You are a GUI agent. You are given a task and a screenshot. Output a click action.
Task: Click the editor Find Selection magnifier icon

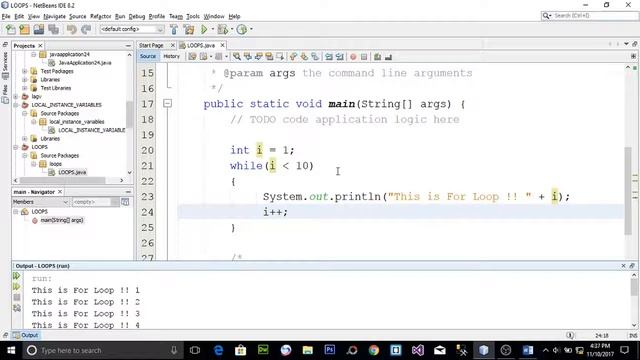click(237, 57)
